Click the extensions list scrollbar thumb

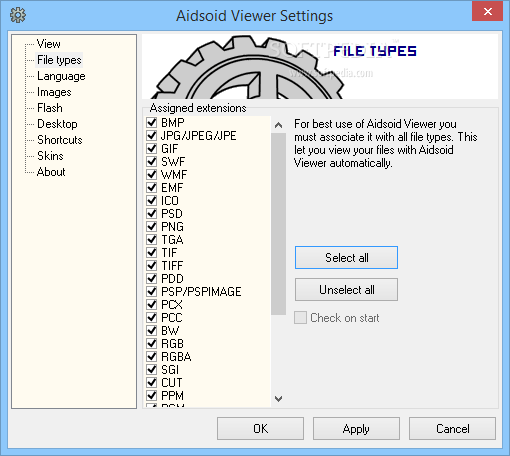tap(278, 224)
